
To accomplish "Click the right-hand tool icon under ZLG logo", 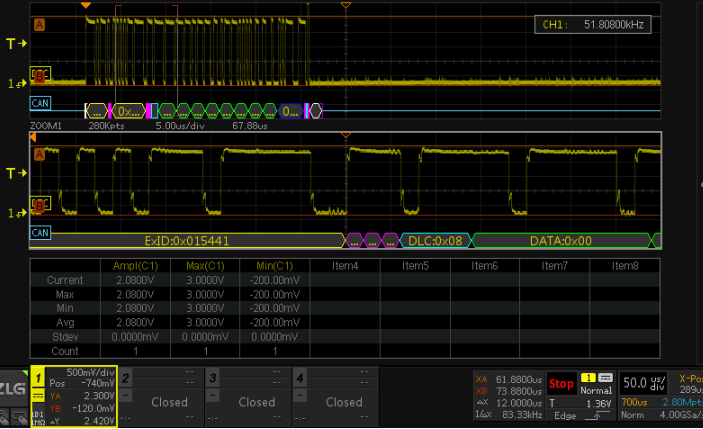I will pos(19,418).
